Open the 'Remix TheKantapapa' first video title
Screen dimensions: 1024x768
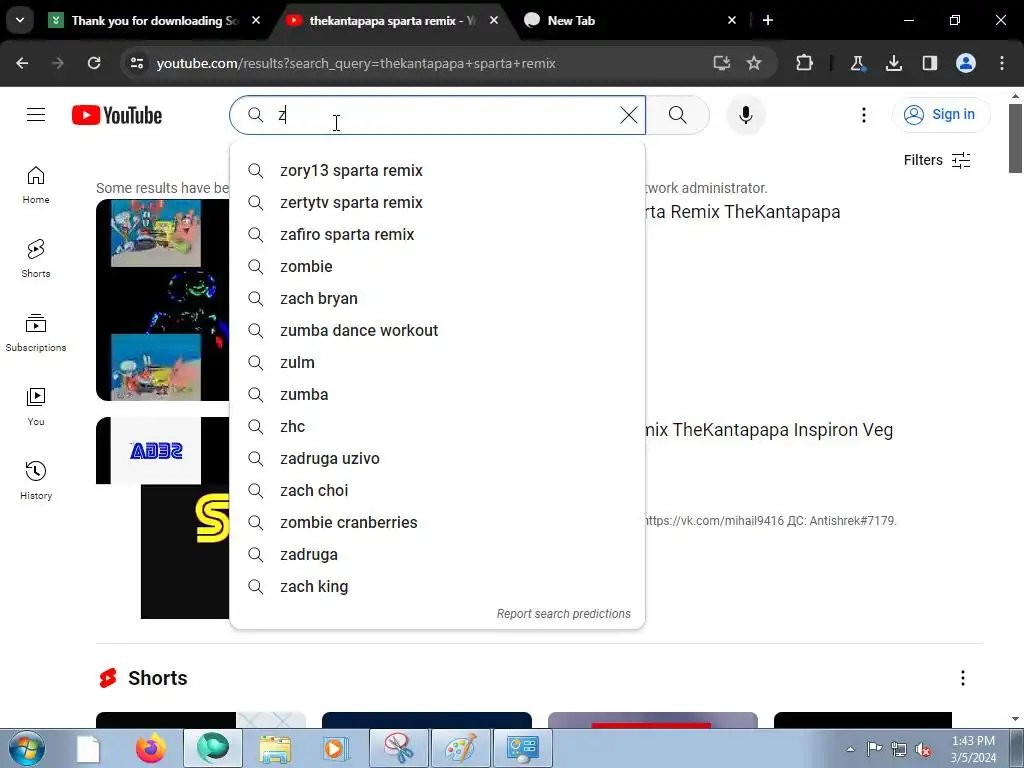[743, 212]
